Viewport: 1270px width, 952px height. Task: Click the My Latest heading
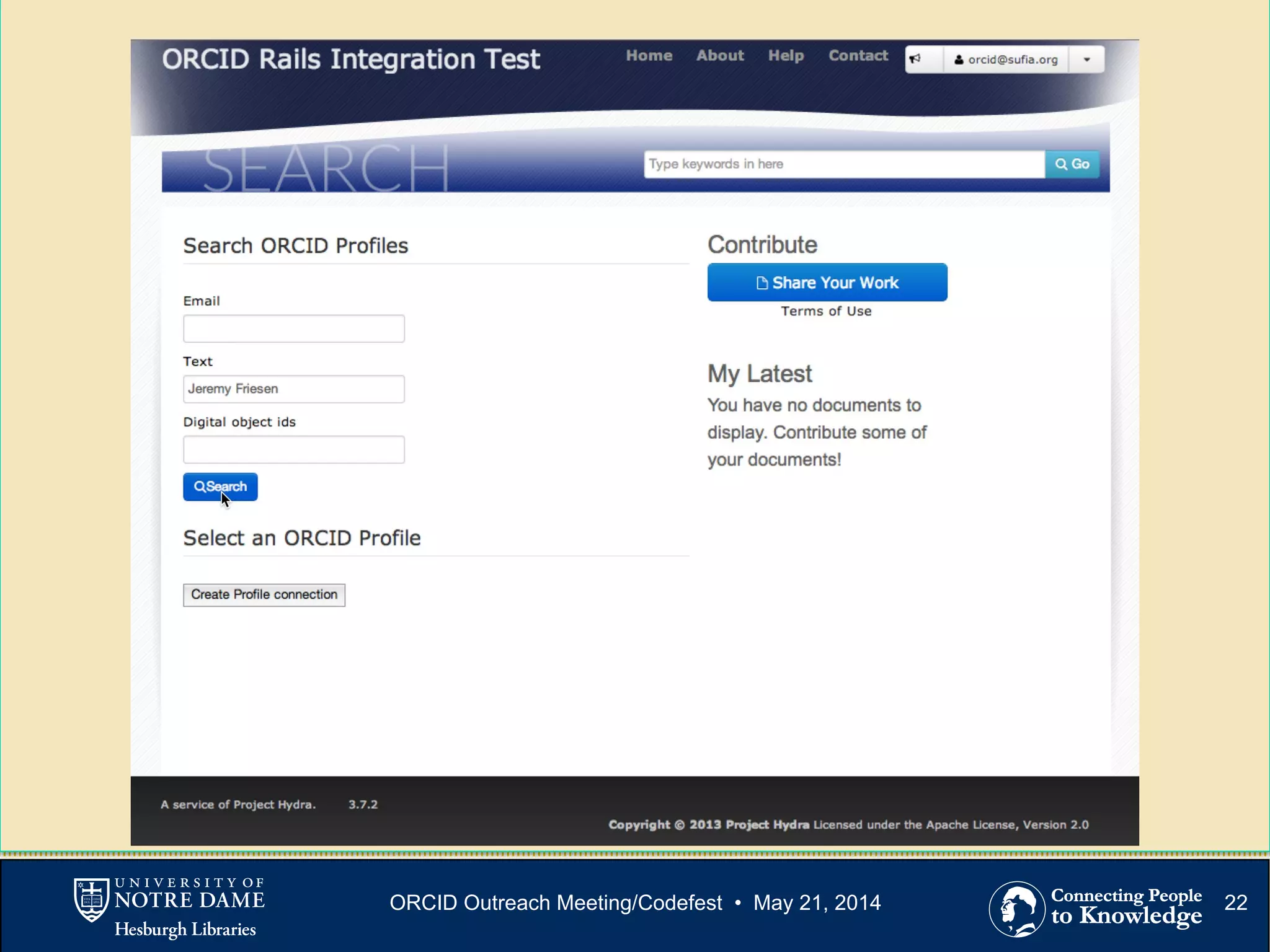pyautogui.click(x=760, y=374)
